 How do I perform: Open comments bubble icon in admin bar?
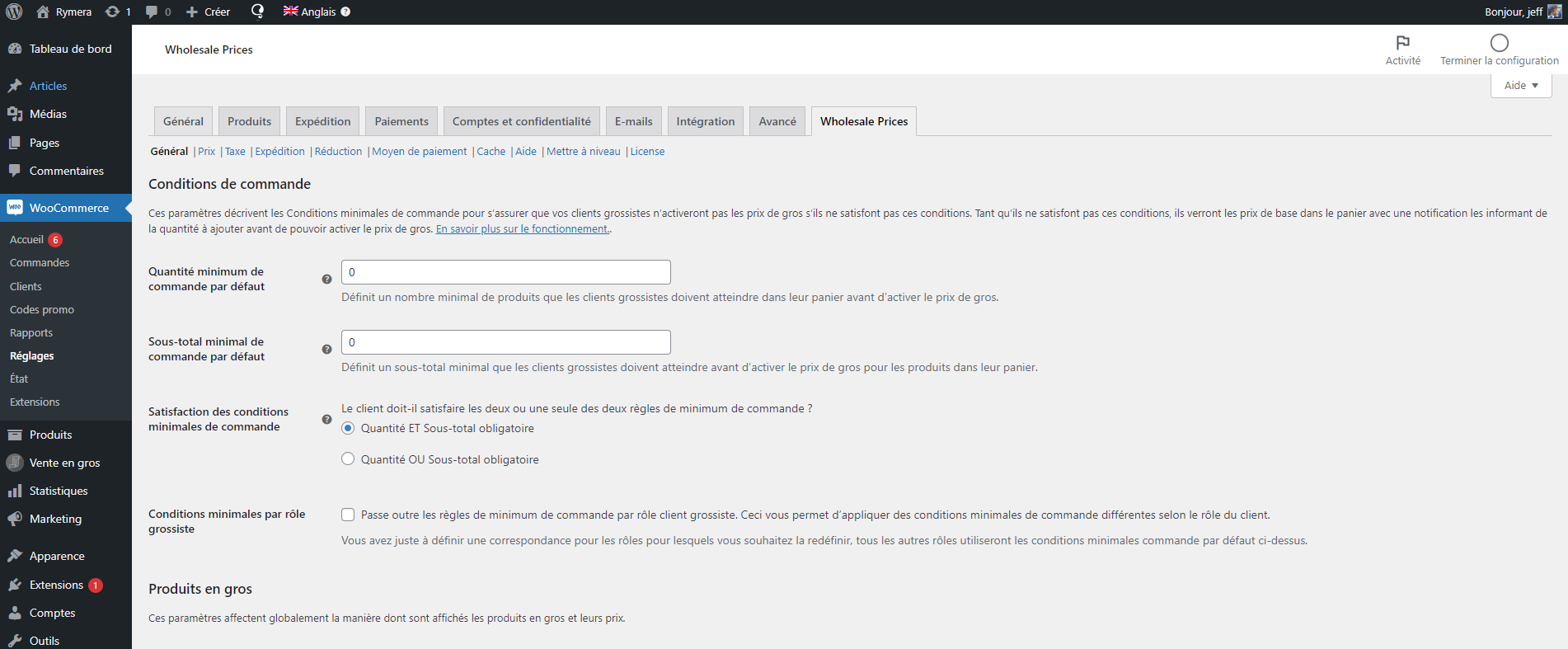pyautogui.click(x=152, y=12)
